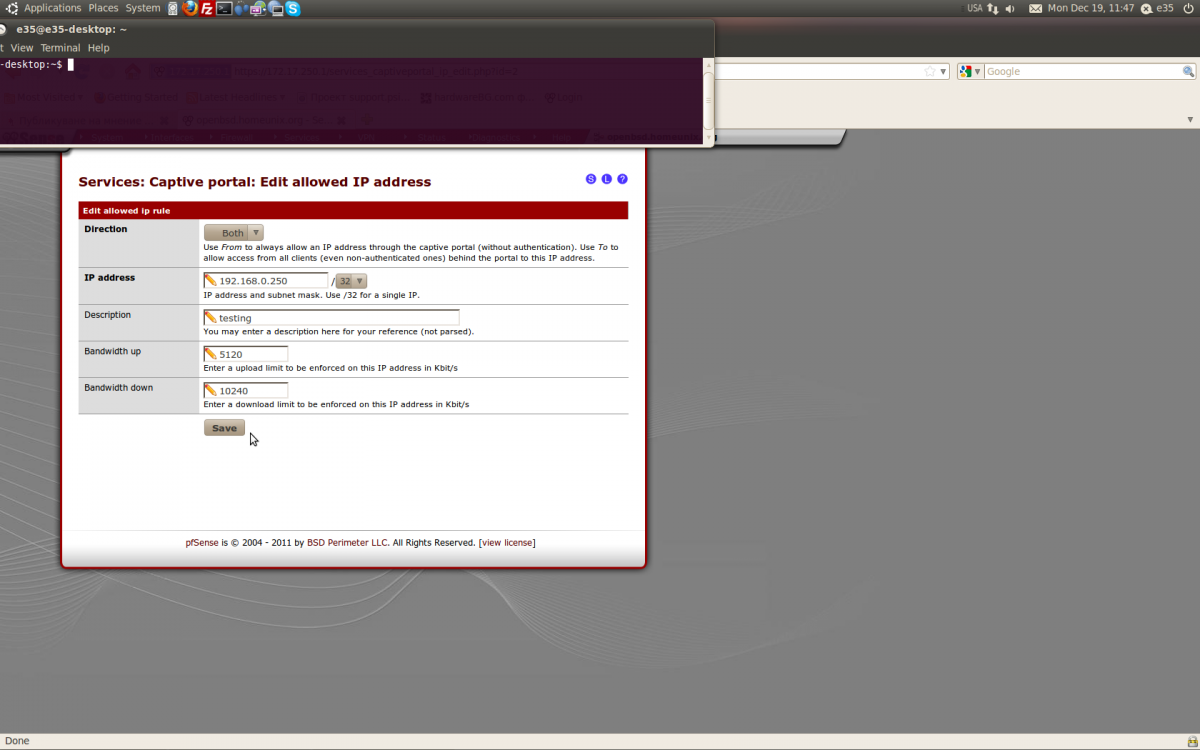The width and height of the screenshot is (1200, 750).
Task: Launch Firefox from the top panel
Action: click(190, 8)
